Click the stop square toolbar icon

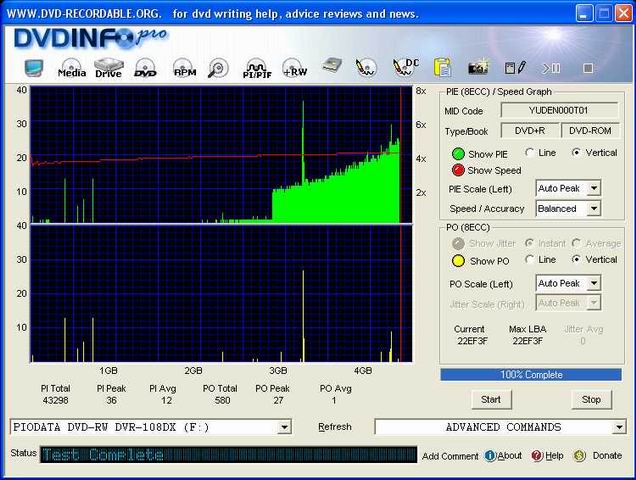588,68
